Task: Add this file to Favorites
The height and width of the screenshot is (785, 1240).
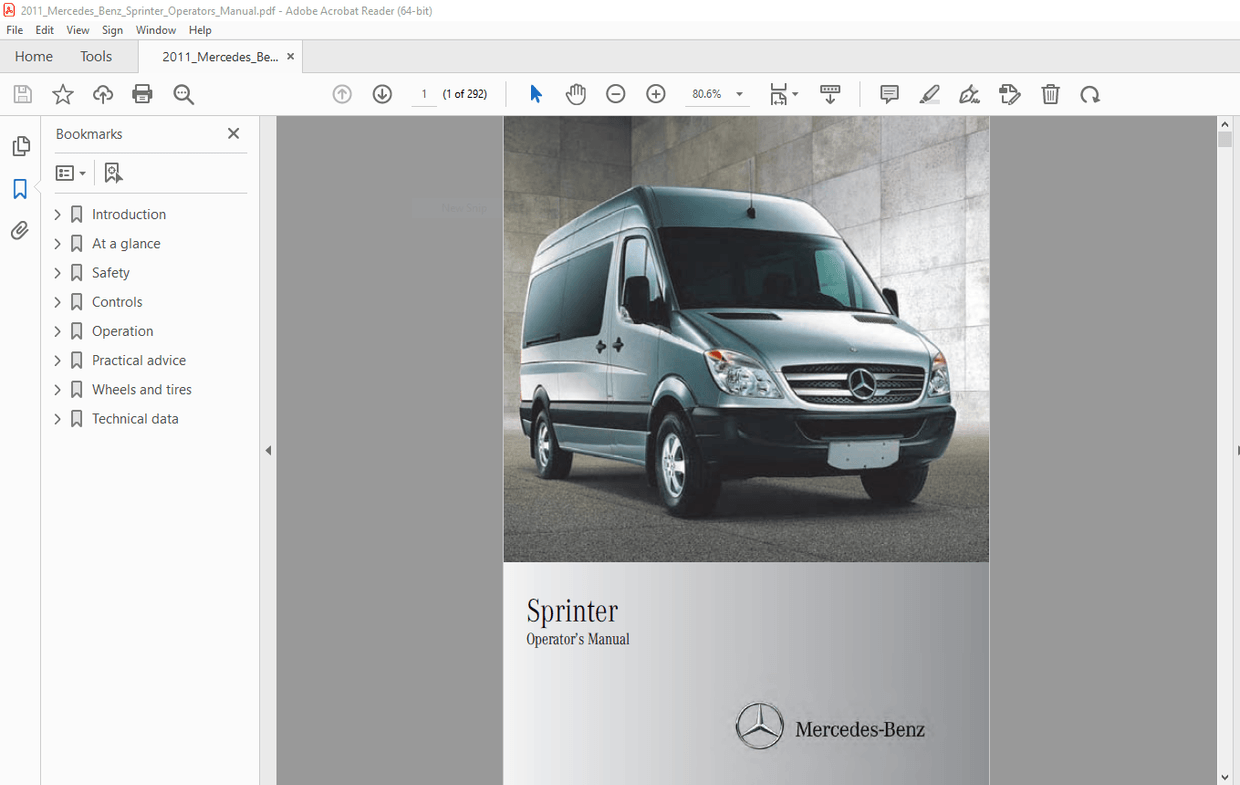Action: [x=62, y=93]
